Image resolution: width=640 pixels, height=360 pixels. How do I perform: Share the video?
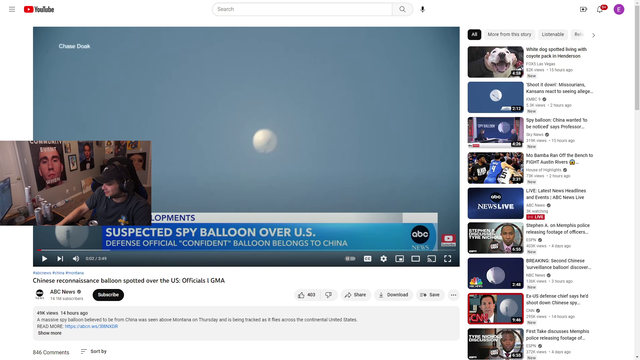pyautogui.click(x=356, y=295)
